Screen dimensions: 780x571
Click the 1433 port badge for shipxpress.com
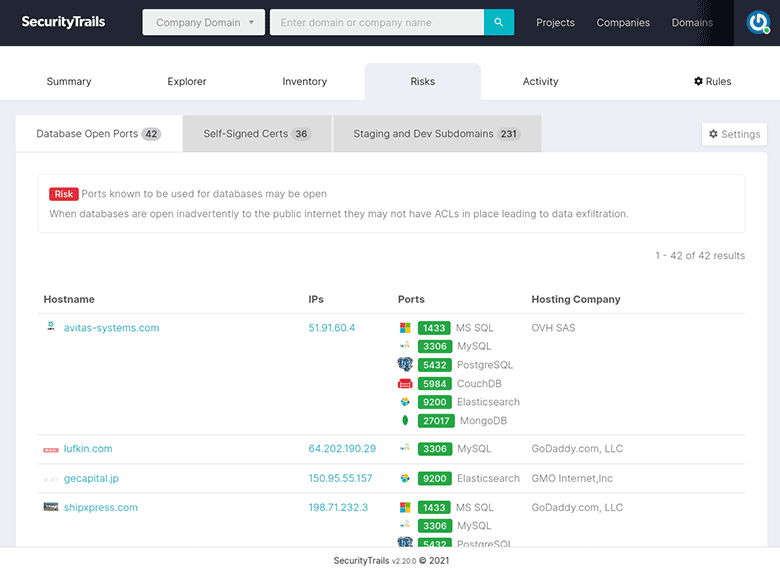tap(434, 507)
